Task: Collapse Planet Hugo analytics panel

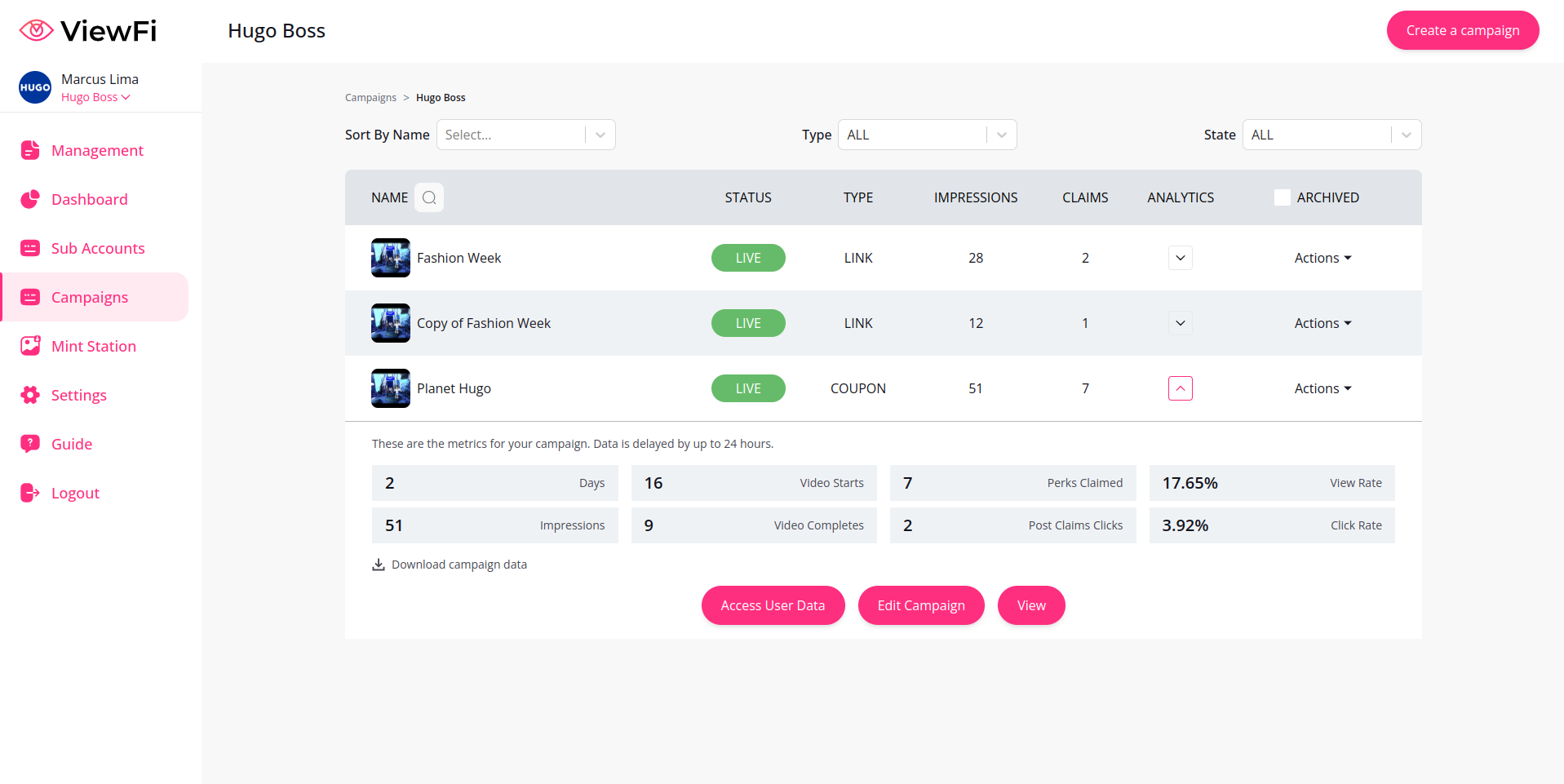Action: click(x=1180, y=388)
